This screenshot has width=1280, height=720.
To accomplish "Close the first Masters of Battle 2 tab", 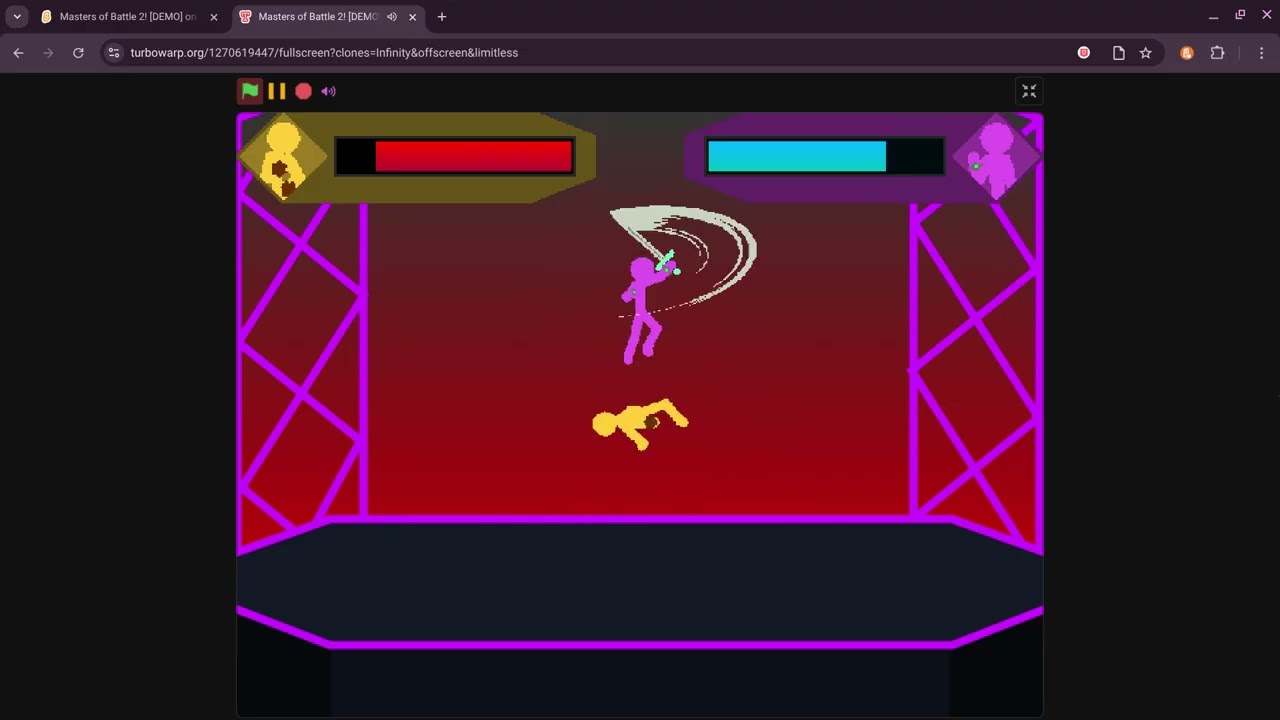I will pyautogui.click(x=213, y=17).
